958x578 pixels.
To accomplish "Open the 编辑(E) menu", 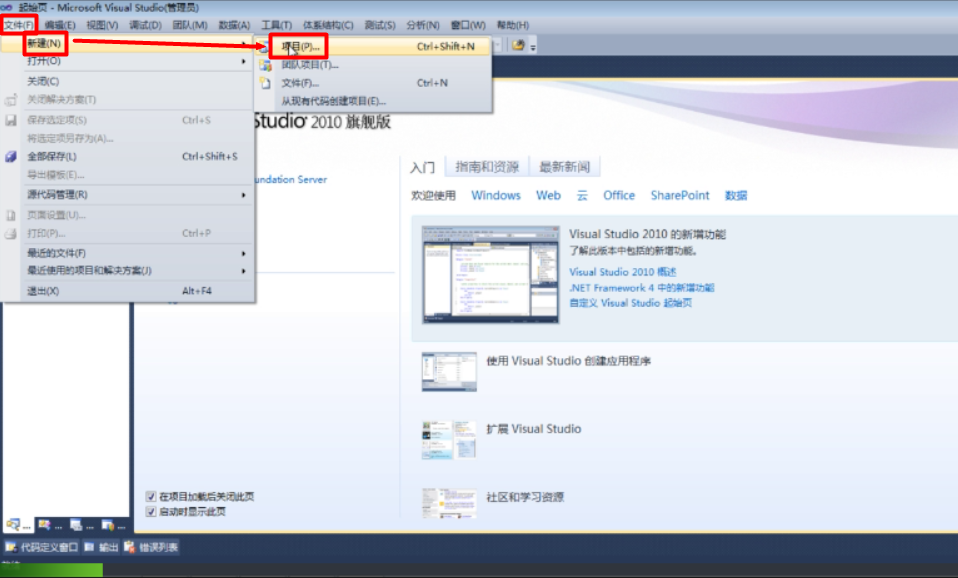I will click(60, 25).
